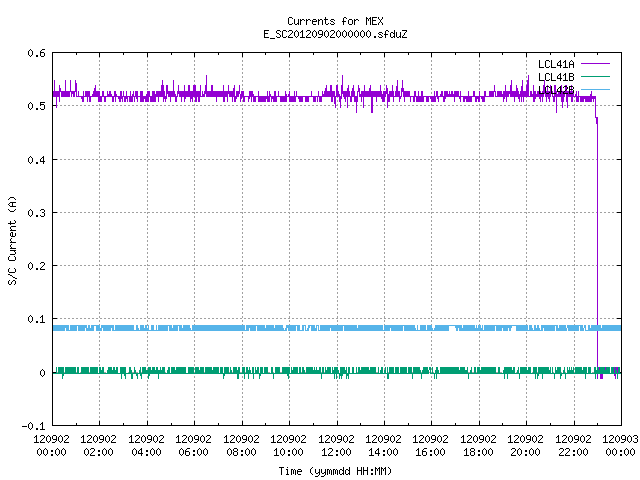640x480 pixels.
Task: Click the 0 y-axis tick label
Action: [x=42, y=373]
